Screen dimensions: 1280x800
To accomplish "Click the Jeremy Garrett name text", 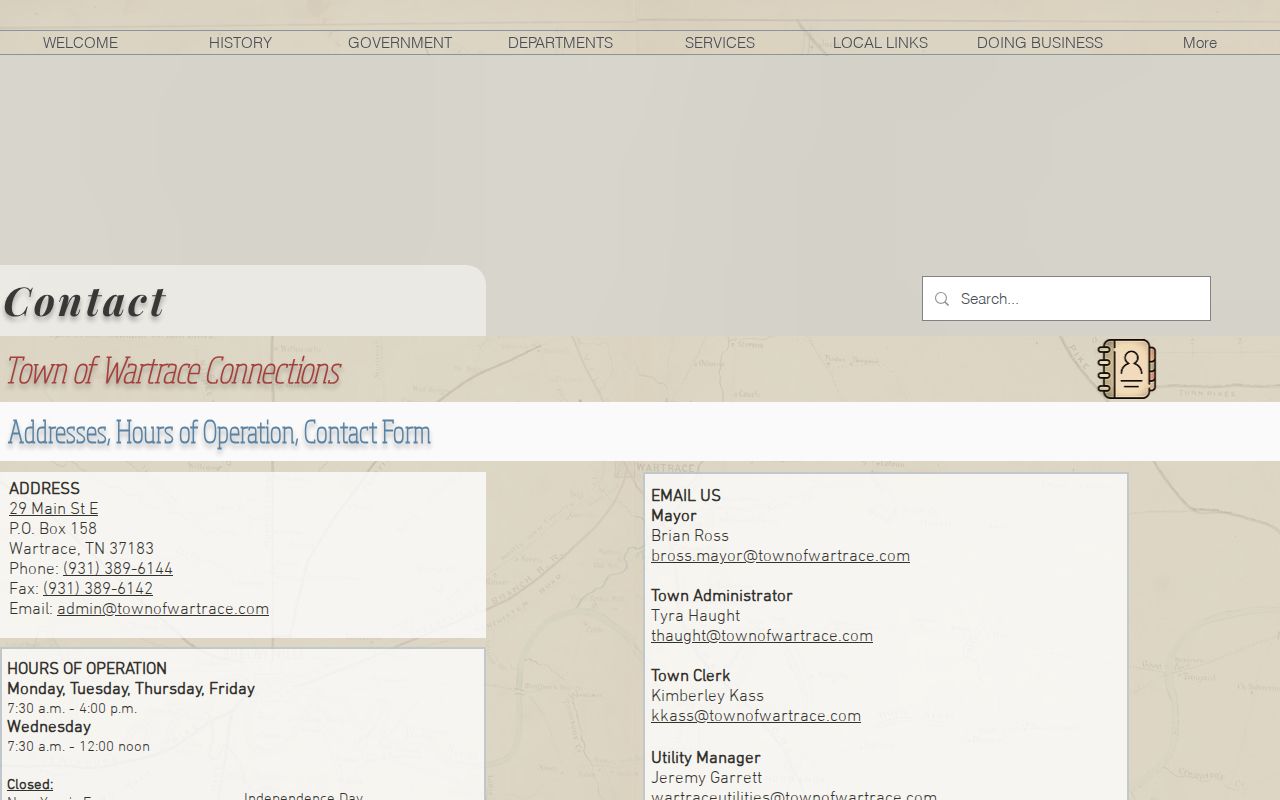I will tap(706, 778).
